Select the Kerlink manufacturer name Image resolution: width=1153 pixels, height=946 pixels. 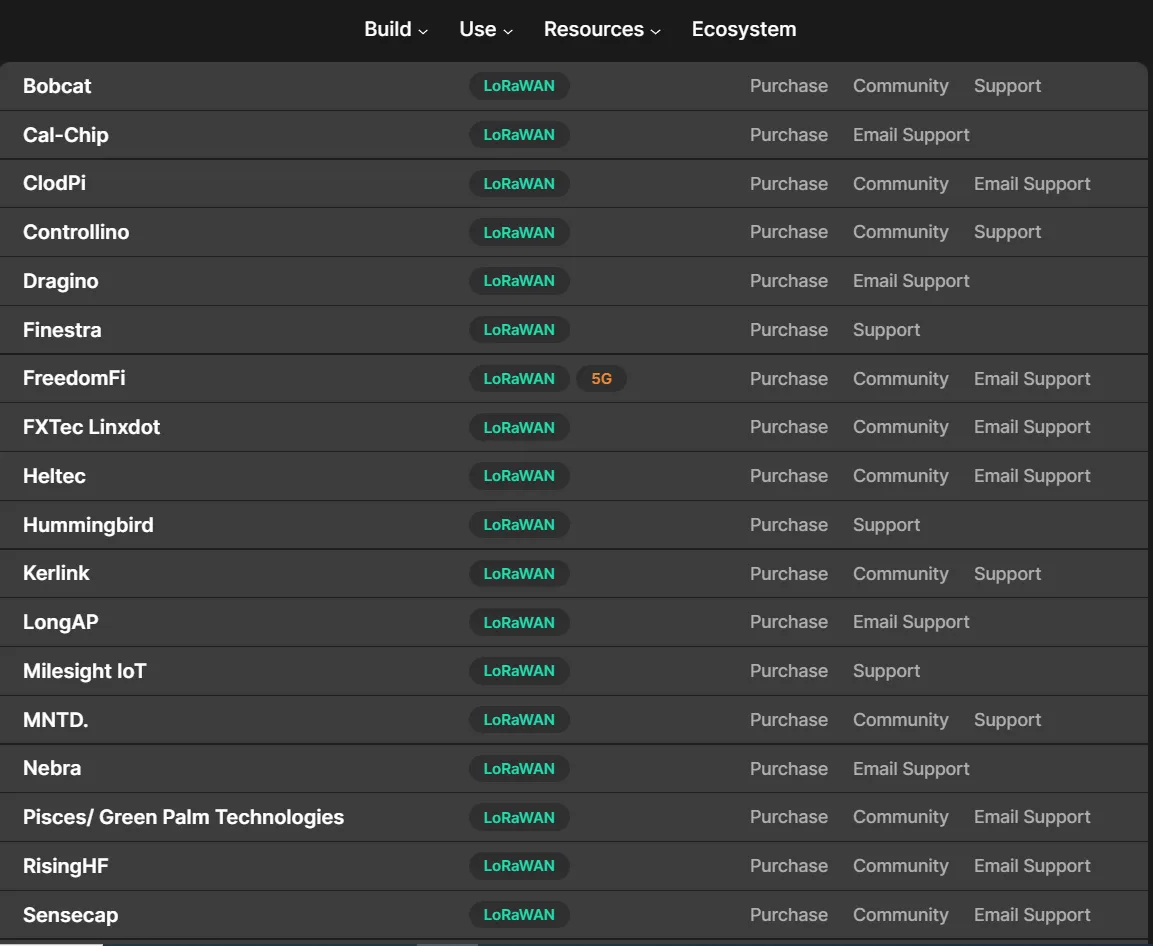tap(56, 573)
